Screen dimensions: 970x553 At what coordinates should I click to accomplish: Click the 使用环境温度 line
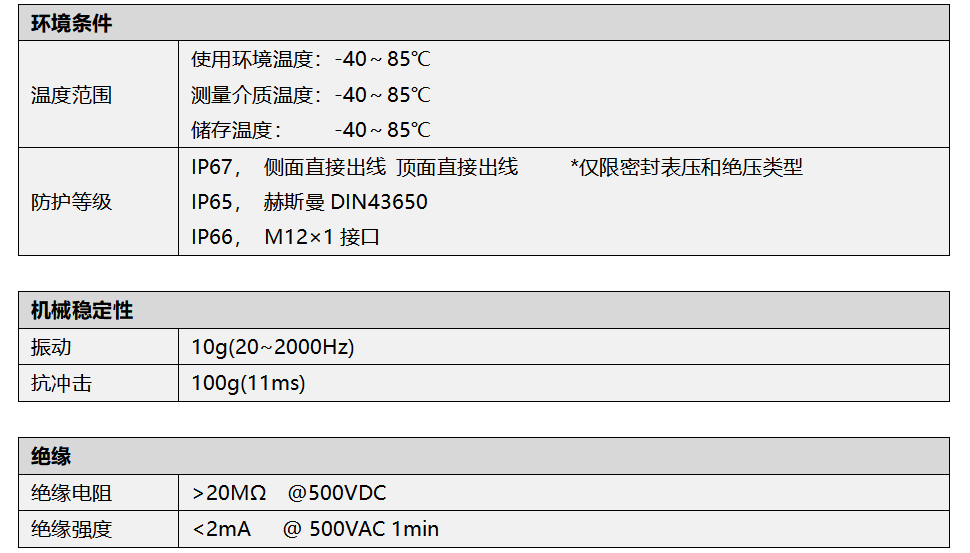[311, 60]
